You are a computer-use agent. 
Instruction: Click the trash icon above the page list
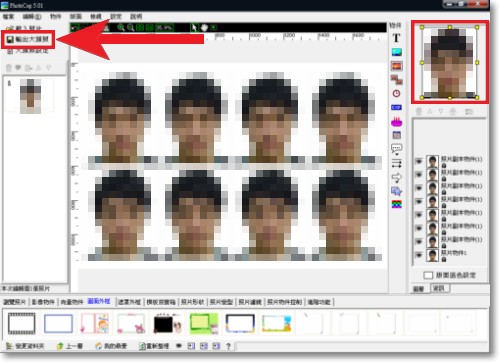[x=9, y=68]
